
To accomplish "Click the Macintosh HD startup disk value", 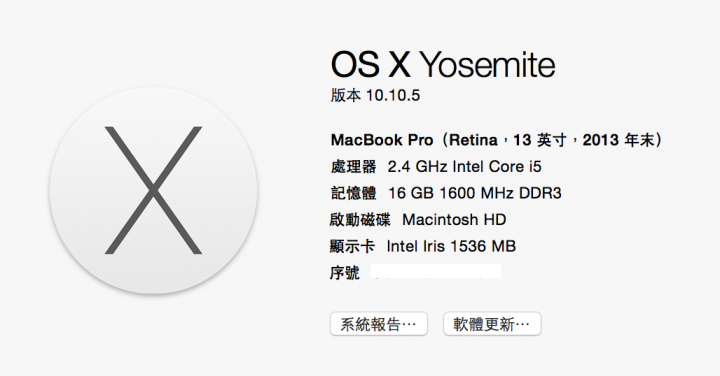I will pos(454,219).
